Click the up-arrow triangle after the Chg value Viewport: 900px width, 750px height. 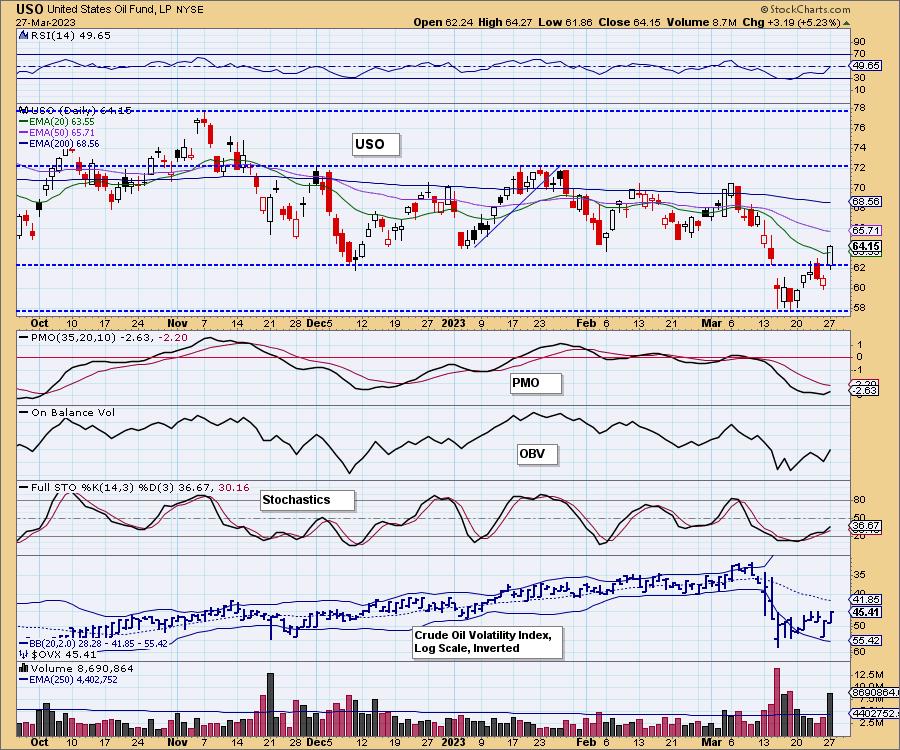pyautogui.click(x=847, y=23)
